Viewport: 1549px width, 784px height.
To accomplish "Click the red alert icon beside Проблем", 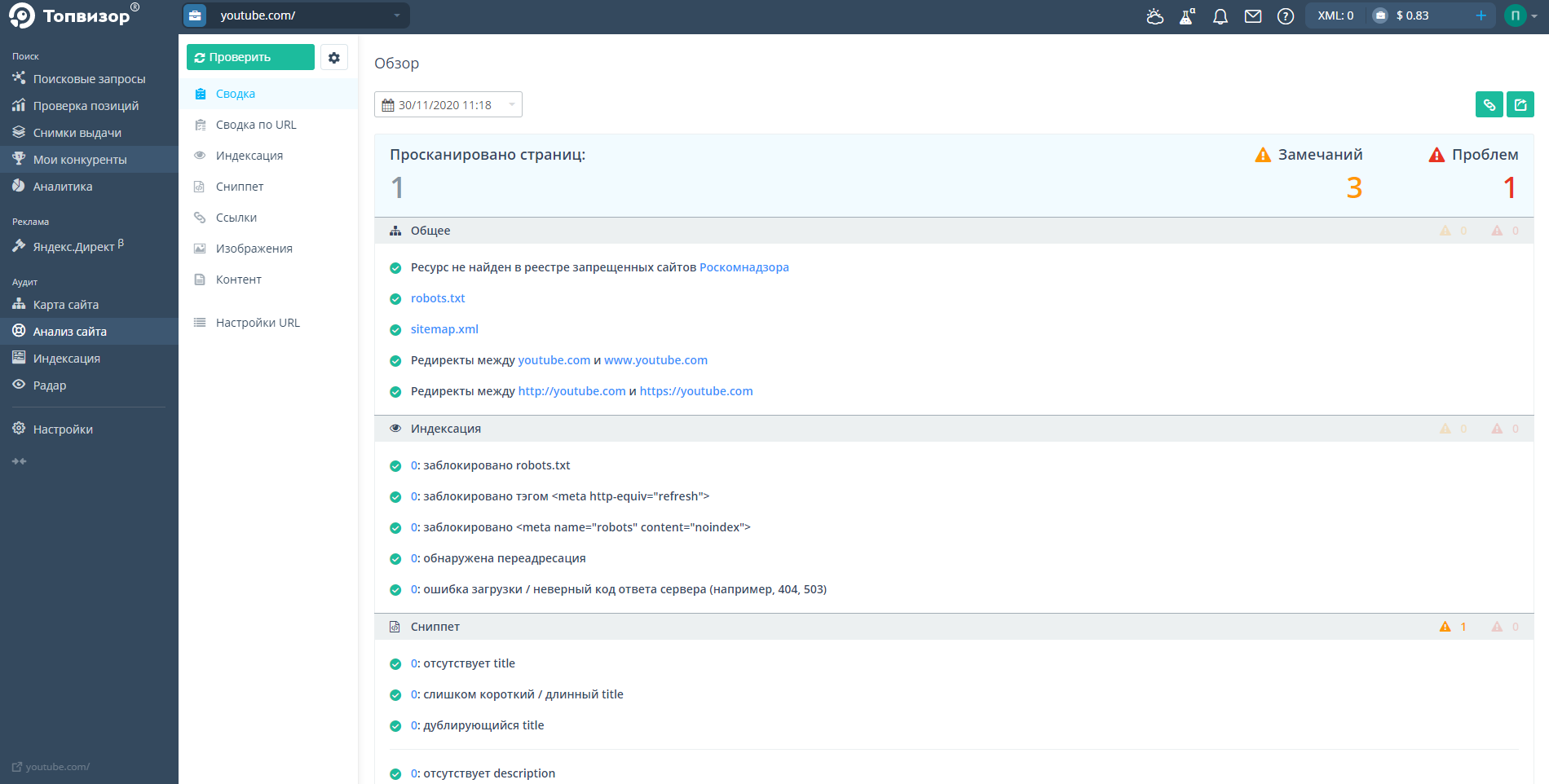I will 1436,155.
